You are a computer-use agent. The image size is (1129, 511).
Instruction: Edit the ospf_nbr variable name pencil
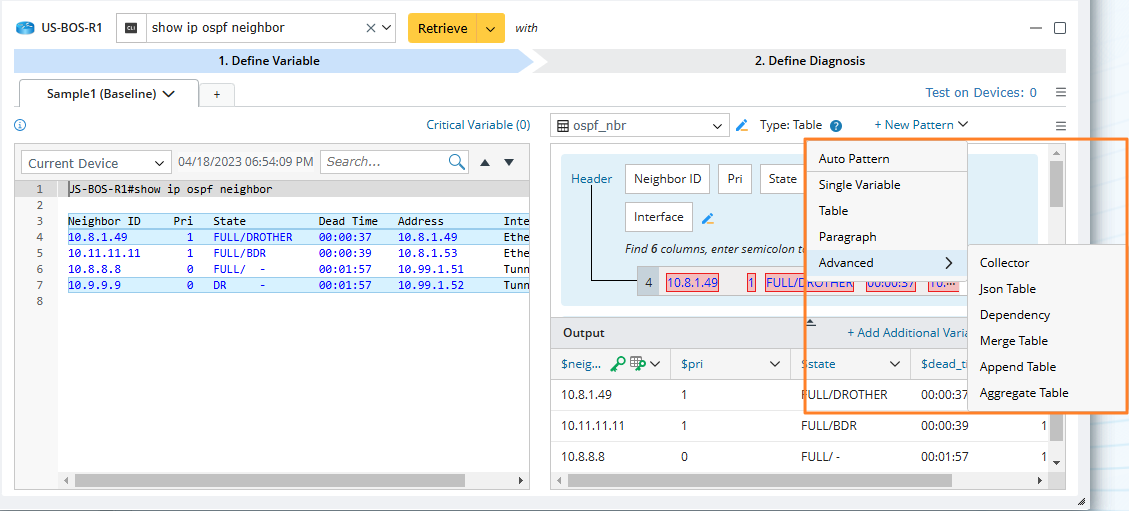click(x=742, y=125)
